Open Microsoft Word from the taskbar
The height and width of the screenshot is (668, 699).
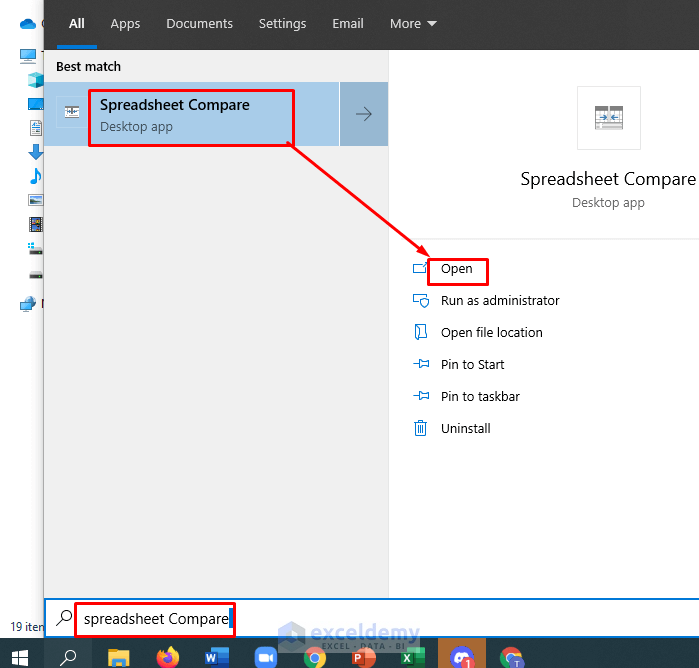click(217, 657)
